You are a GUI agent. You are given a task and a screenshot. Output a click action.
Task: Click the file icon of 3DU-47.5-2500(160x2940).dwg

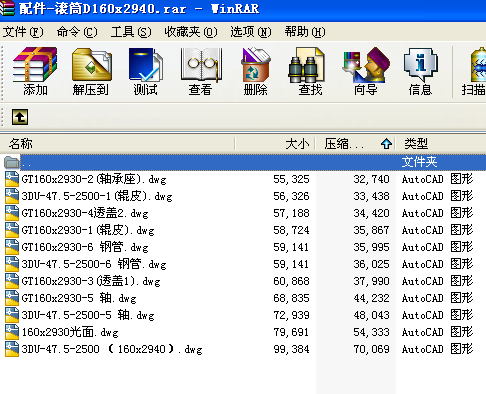pos(12,349)
